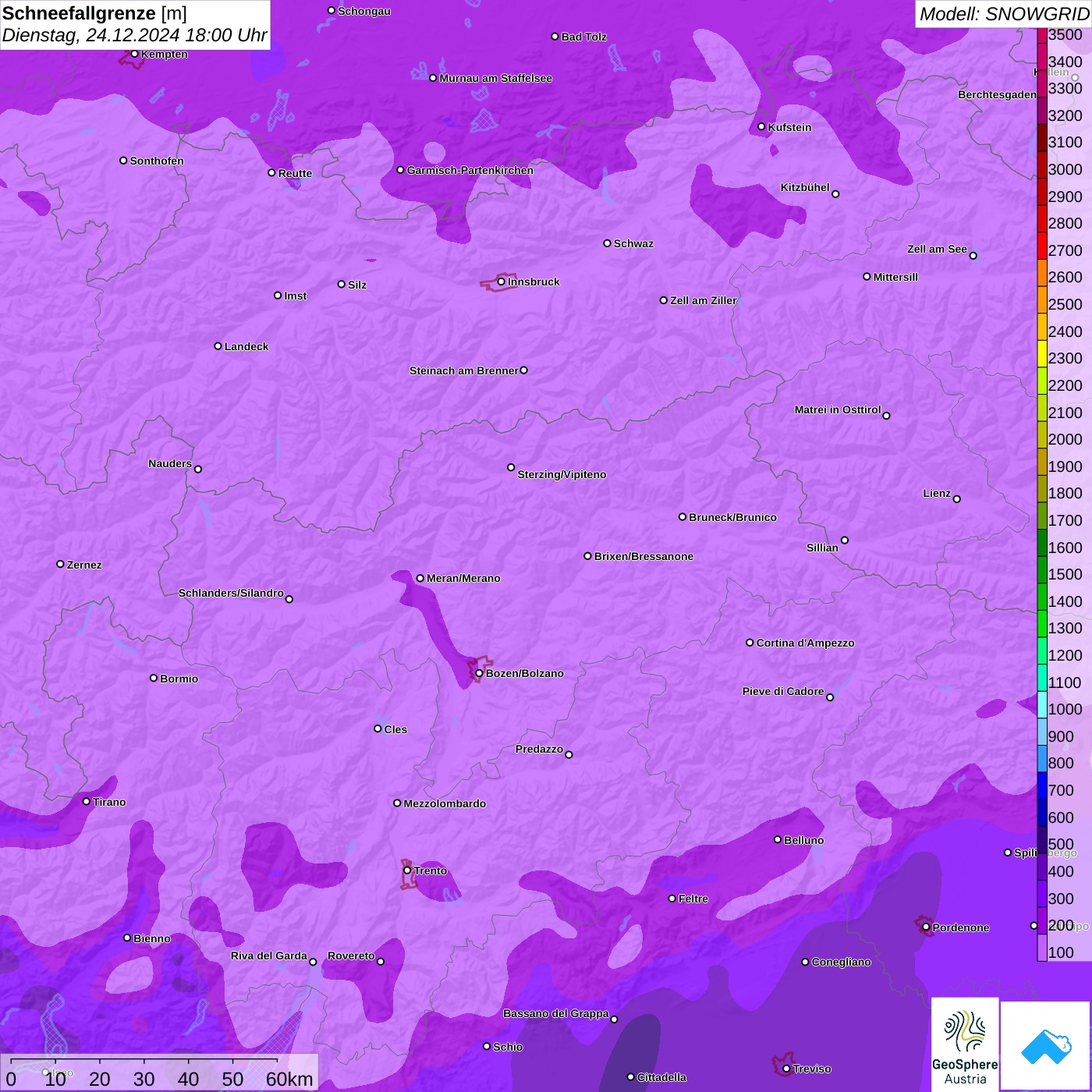This screenshot has height=1092, width=1092.
Task: Click the Schwaz location dot
Action: [x=607, y=243]
